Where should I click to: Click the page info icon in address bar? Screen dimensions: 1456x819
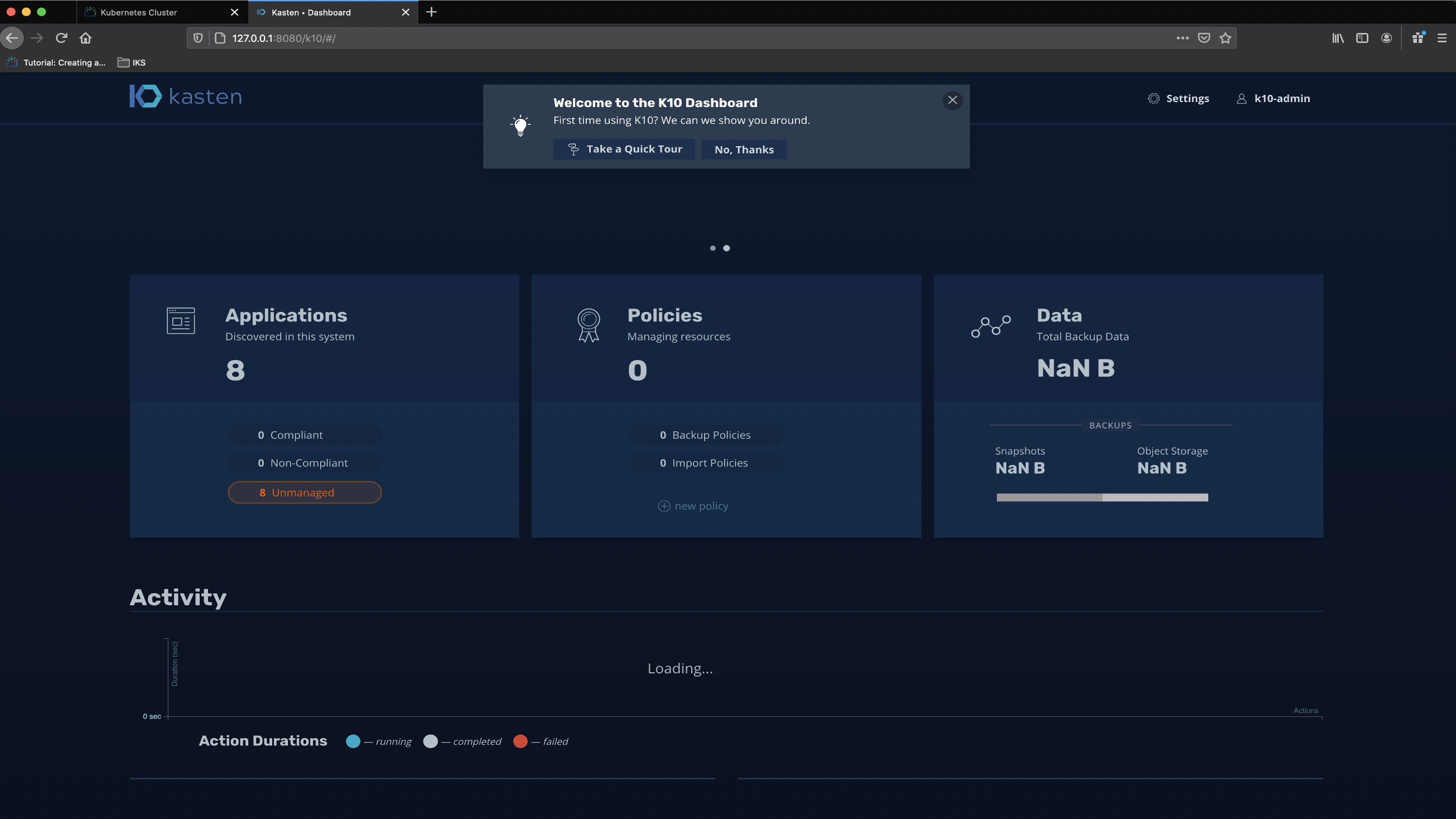pyautogui.click(x=220, y=38)
